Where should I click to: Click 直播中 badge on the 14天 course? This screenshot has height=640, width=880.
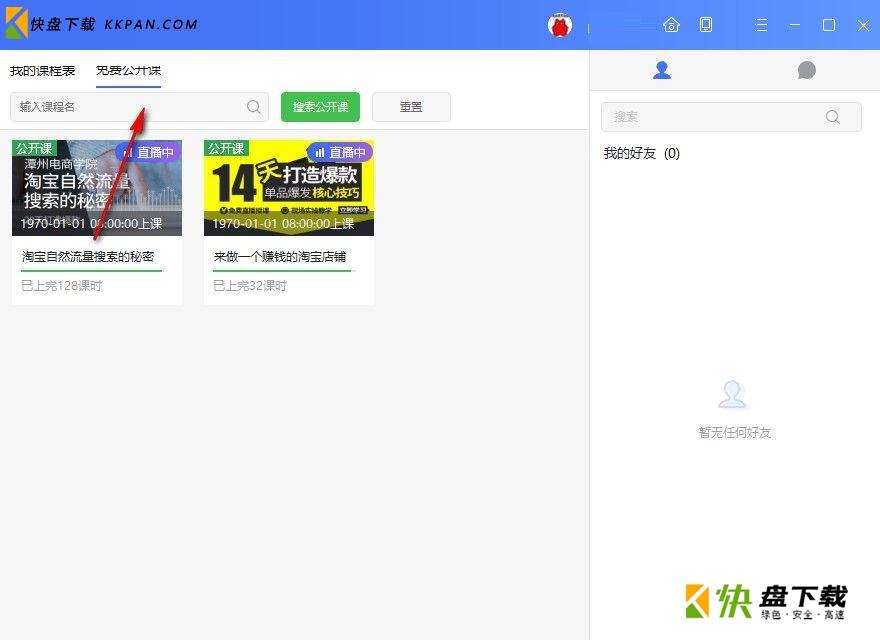point(340,152)
